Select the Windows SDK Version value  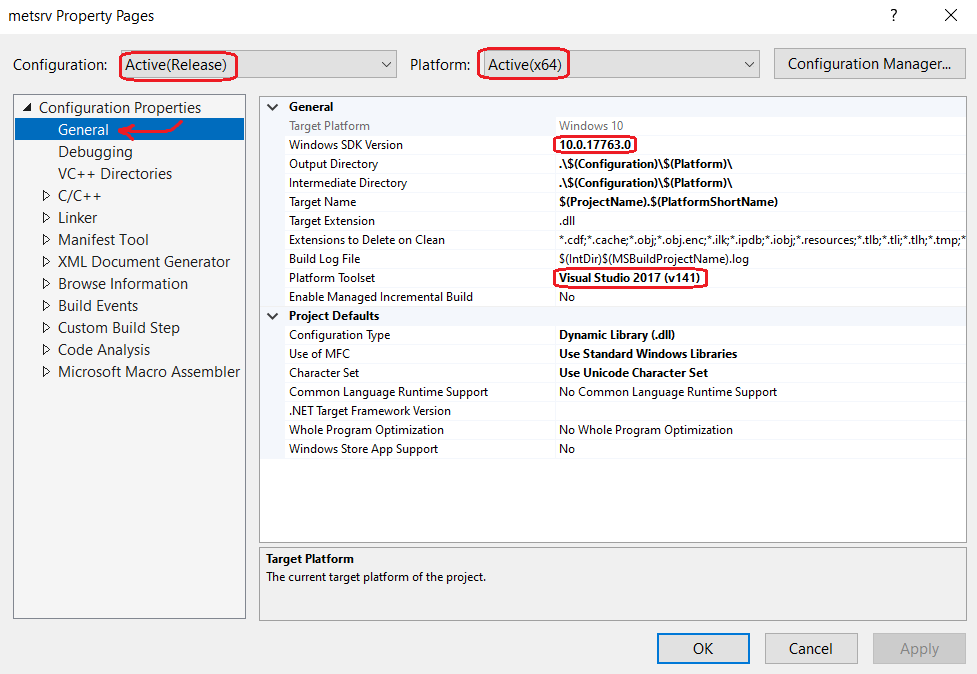pyautogui.click(x=595, y=145)
